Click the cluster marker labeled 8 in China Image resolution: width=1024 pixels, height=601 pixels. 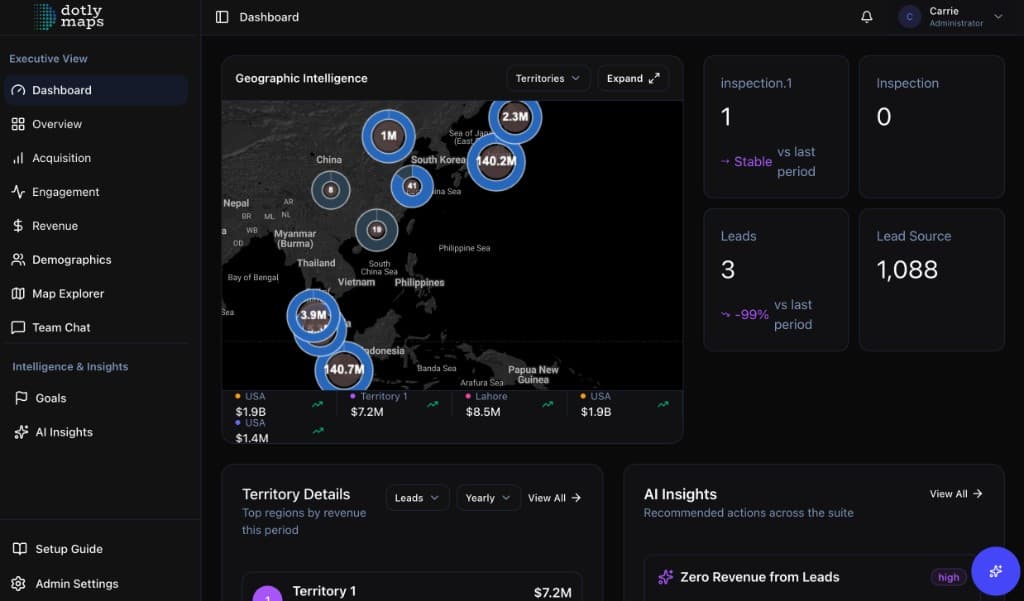coord(330,190)
